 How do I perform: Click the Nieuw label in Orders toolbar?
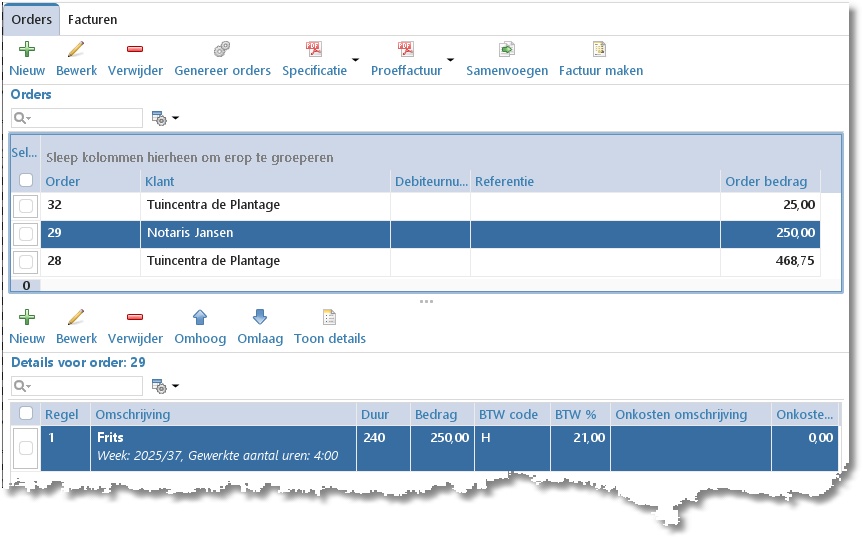pyautogui.click(x=27, y=70)
